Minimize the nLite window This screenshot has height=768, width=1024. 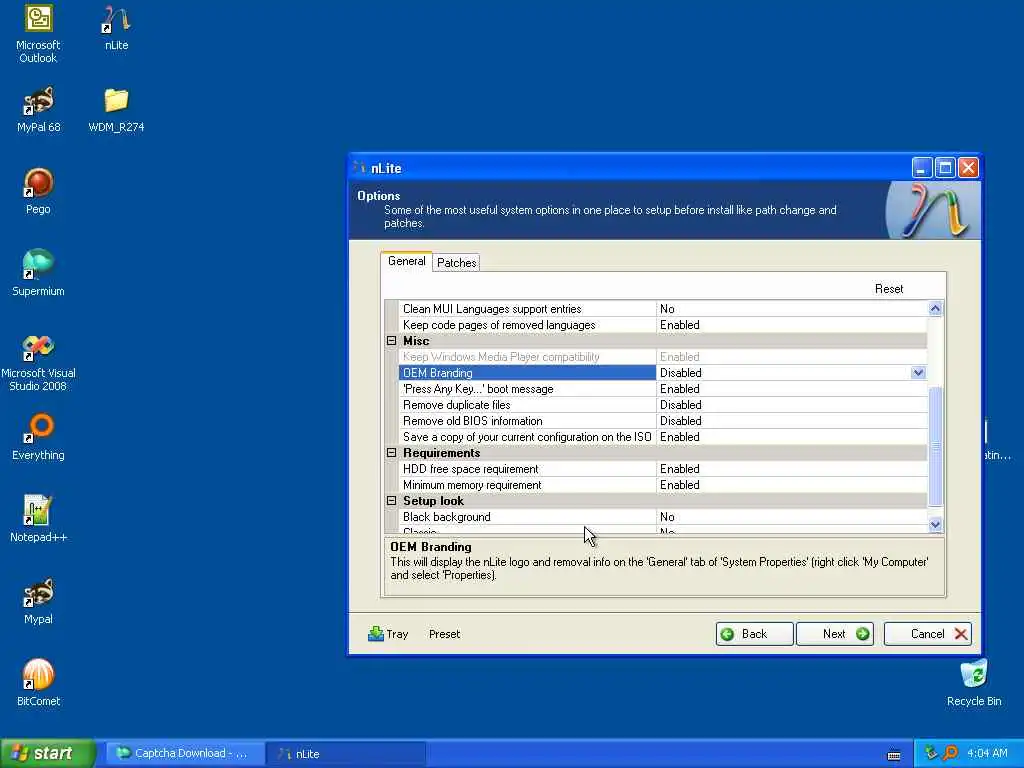point(921,168)
